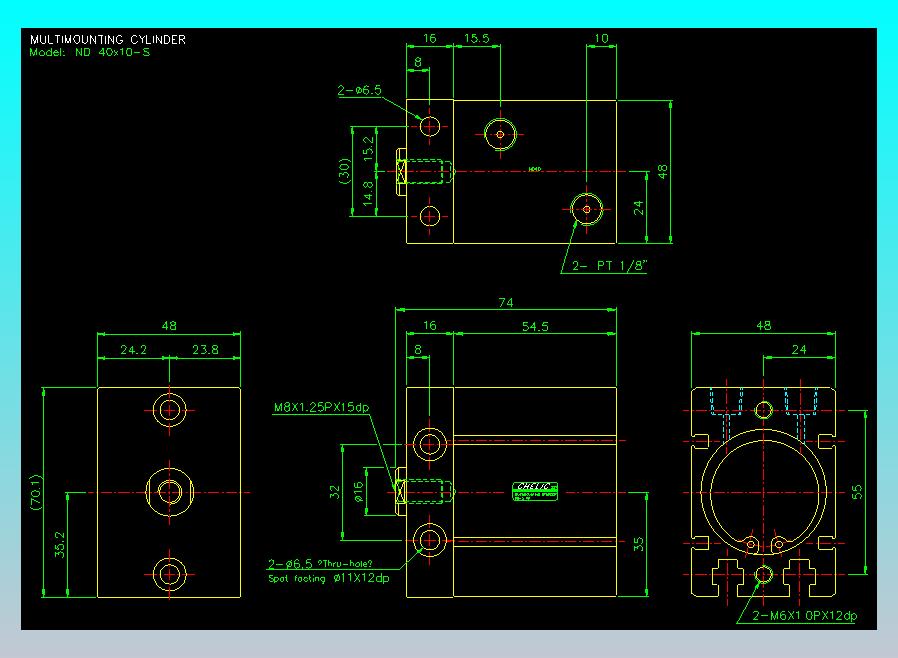Click the M8X1.25PX15dp thread annotation

321,407
